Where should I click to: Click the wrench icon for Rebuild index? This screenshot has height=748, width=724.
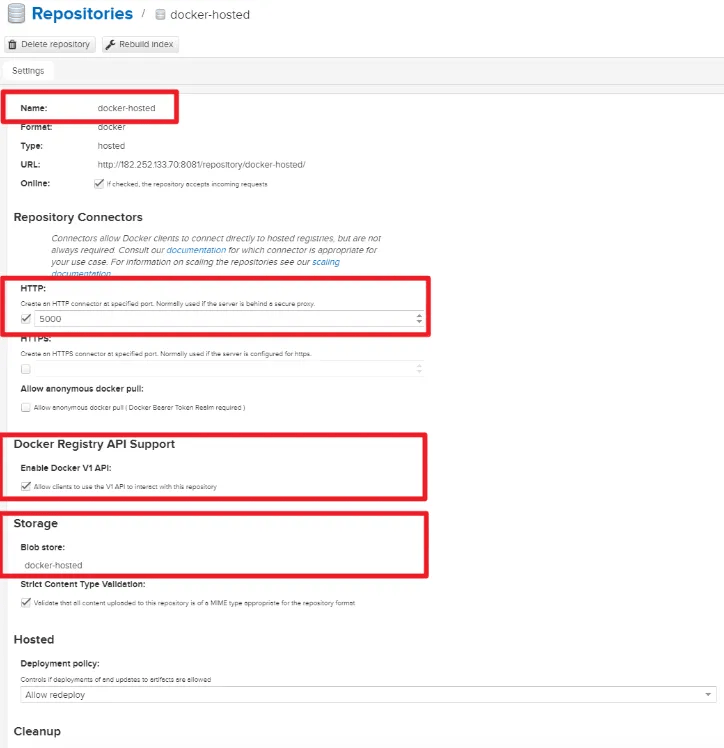point(110,45)
